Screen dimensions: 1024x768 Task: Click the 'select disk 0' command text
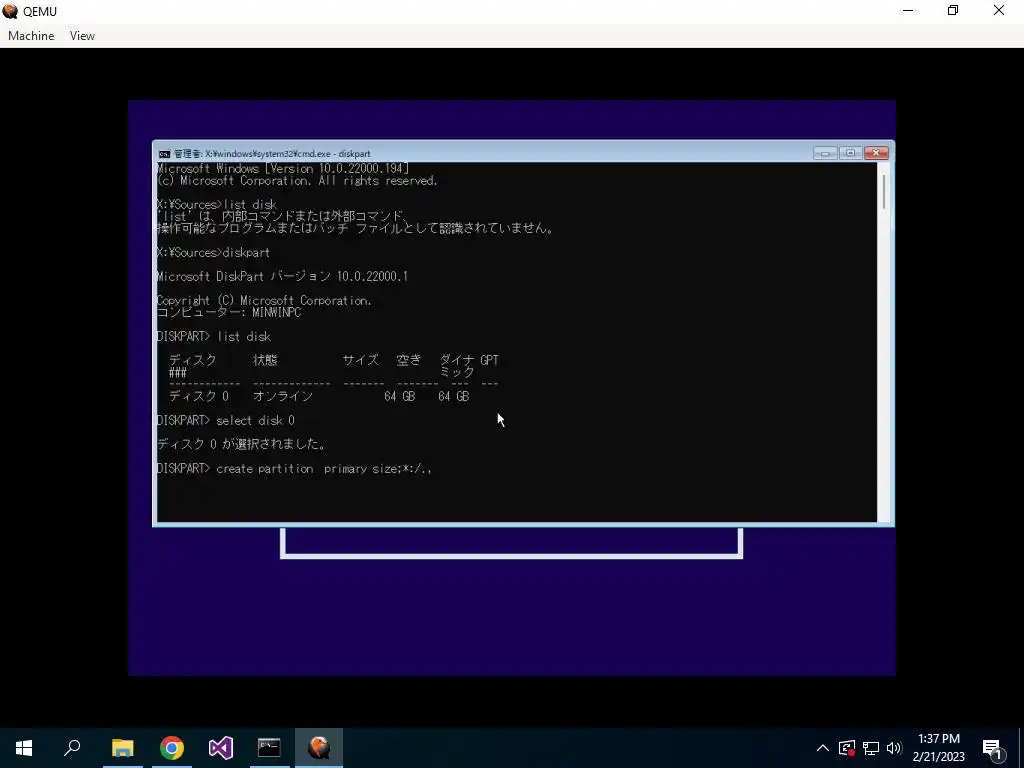[255, 421]
